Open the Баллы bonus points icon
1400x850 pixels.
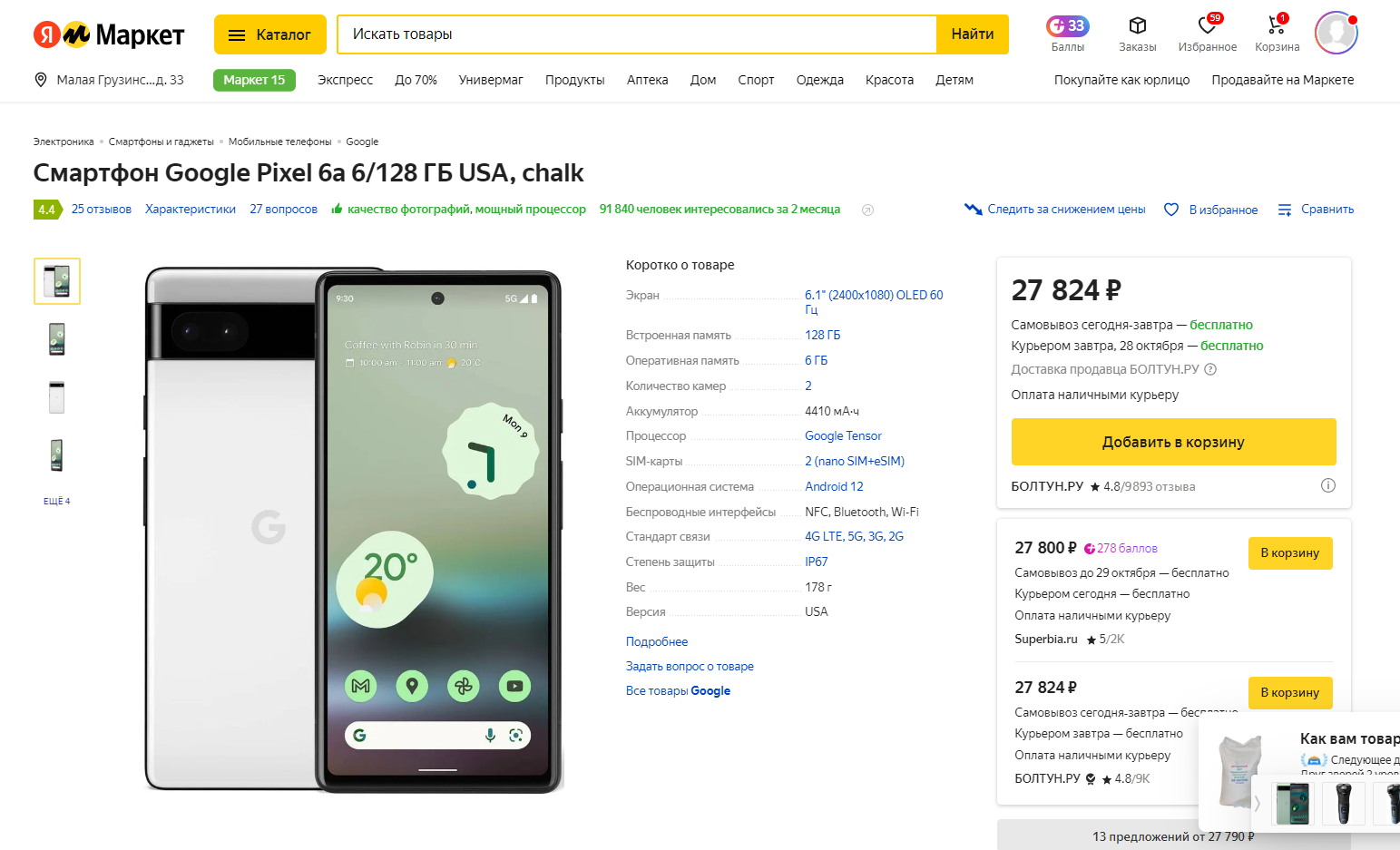(1067, 26)
